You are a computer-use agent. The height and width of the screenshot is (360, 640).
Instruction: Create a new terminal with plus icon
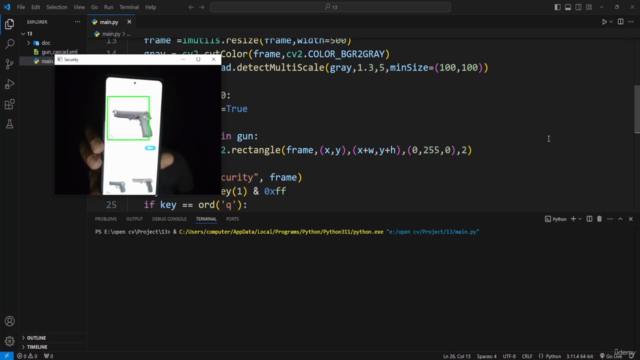coord(573,219)
